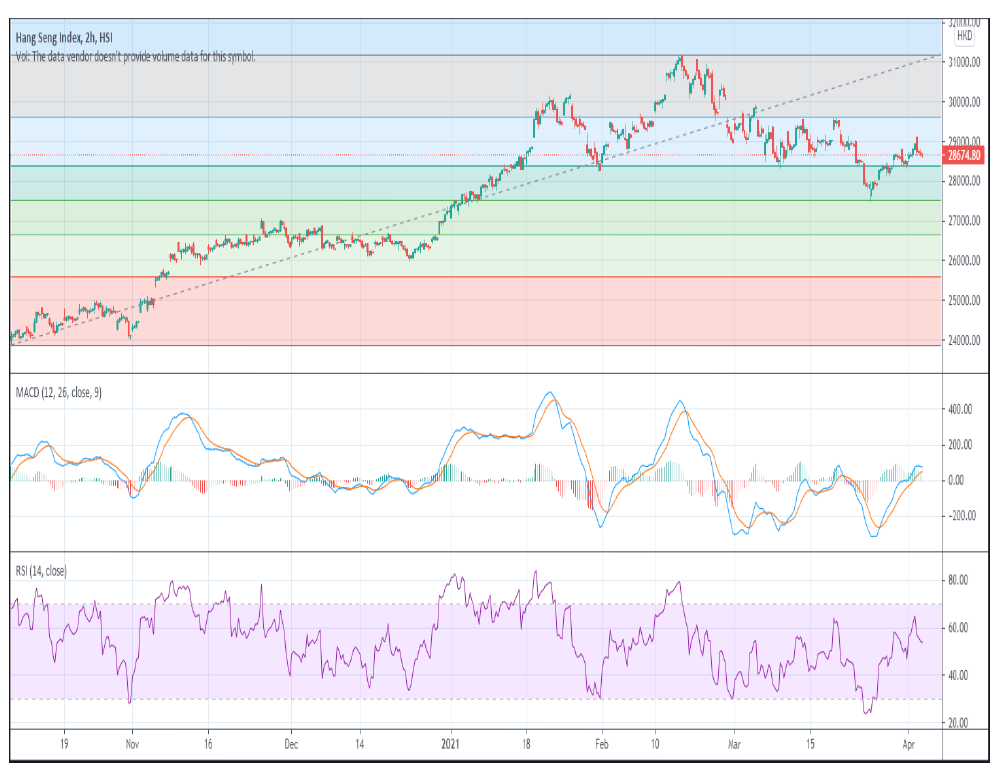Select the Feb date on time axis

pos(601,744)
